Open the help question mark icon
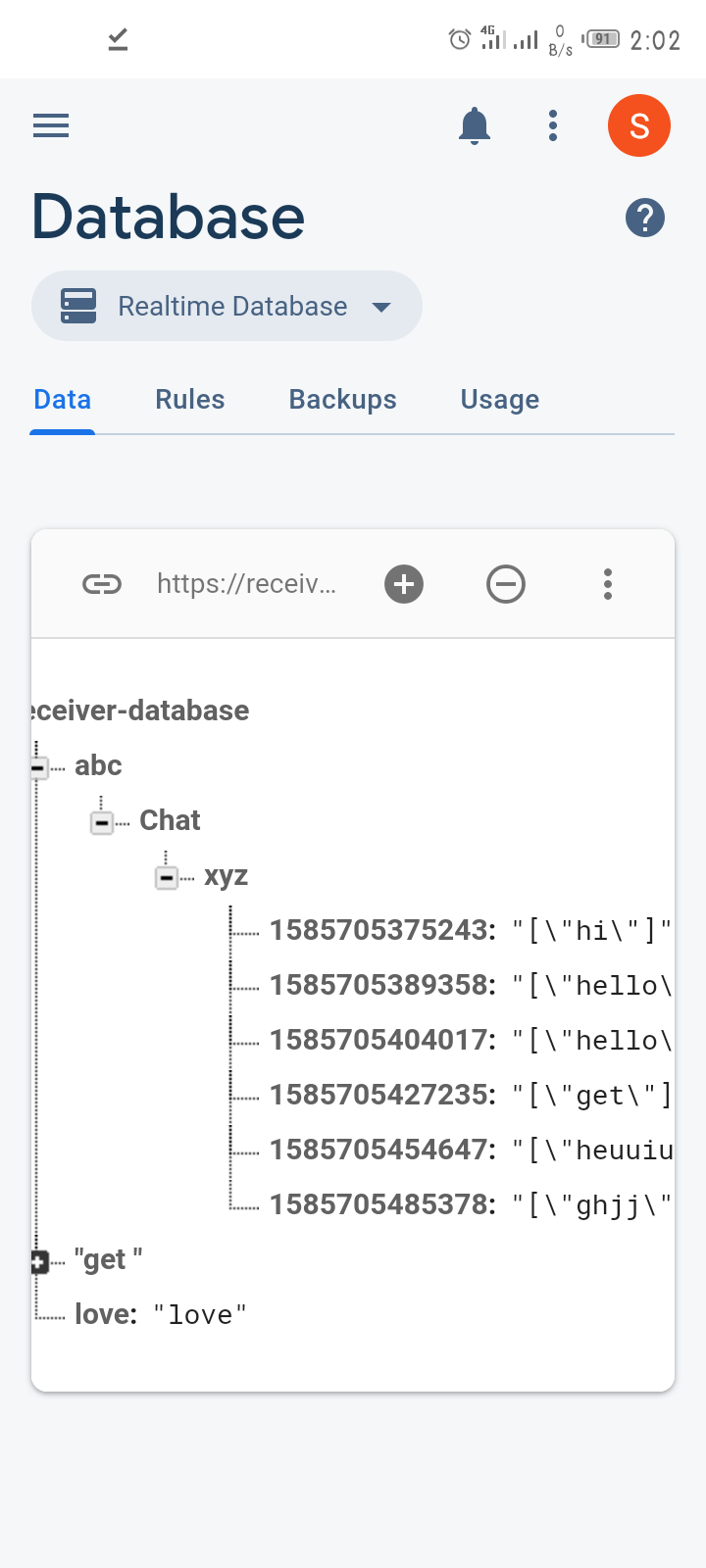The image size is (706, 1568). click(x=645, y=218)
